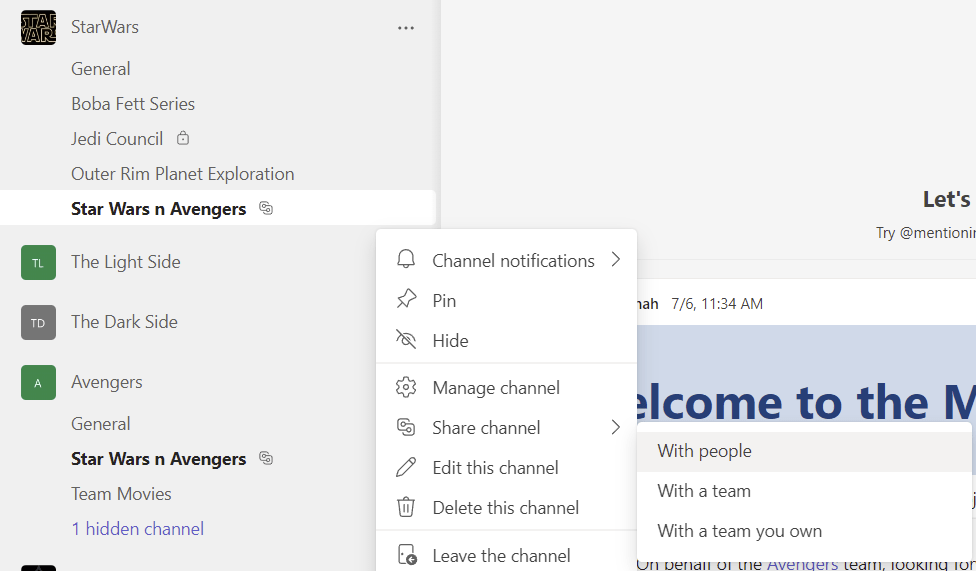Show the 1 hidden channel link
This screenshot has width=976, height=571.
point(137,529)
